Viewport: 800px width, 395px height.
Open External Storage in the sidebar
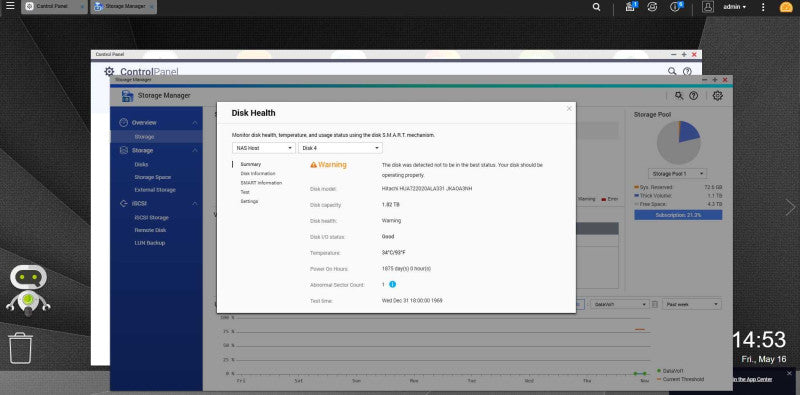(x=156, y=190)
